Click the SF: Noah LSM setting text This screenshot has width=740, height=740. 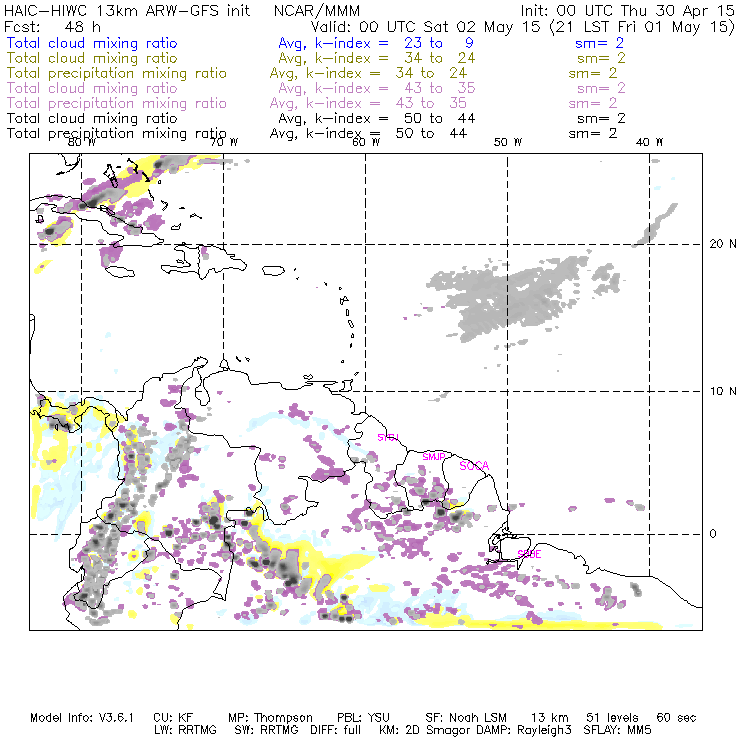466,718
